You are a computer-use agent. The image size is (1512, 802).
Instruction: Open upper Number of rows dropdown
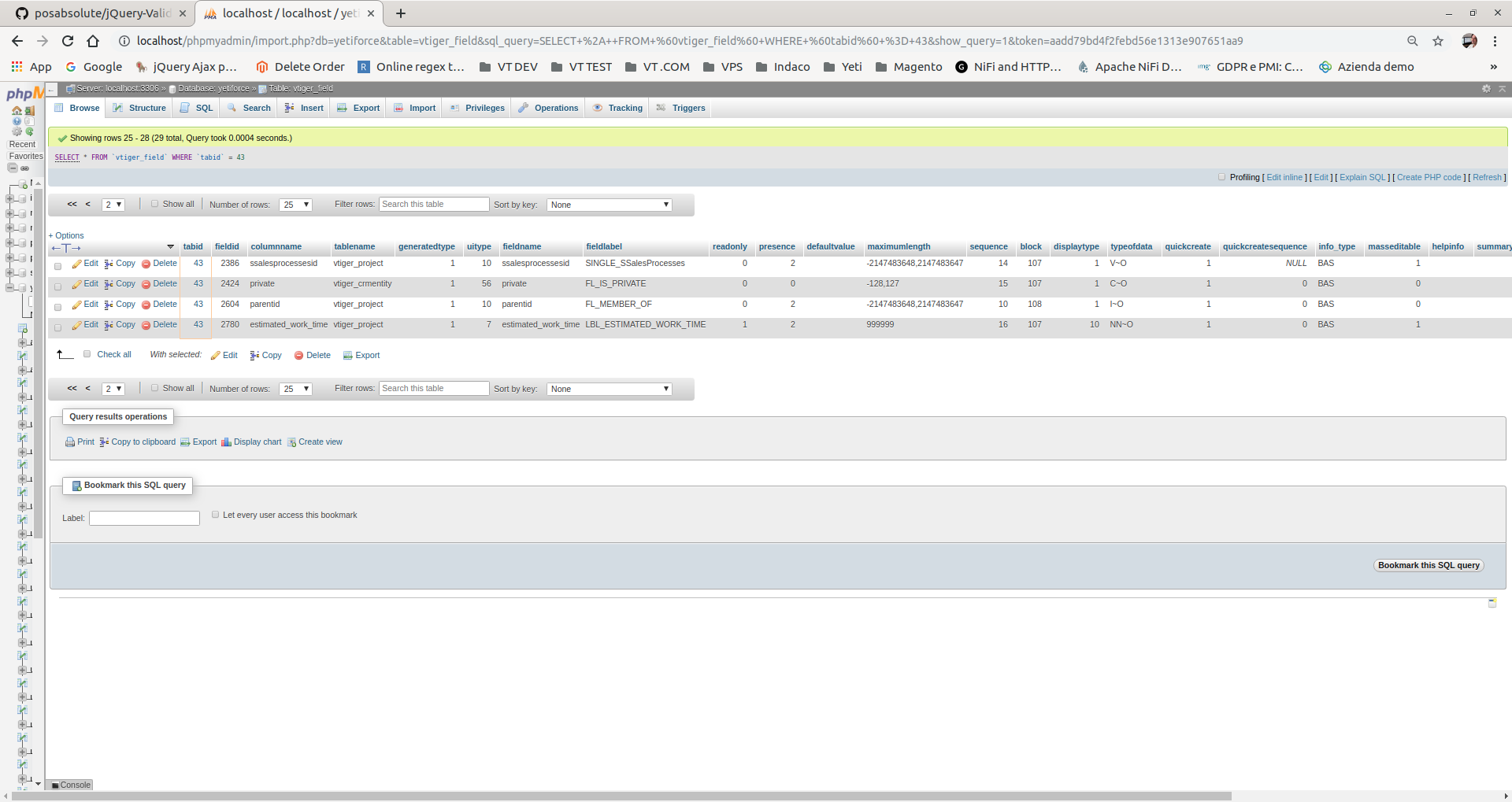[x=296, y=205]
